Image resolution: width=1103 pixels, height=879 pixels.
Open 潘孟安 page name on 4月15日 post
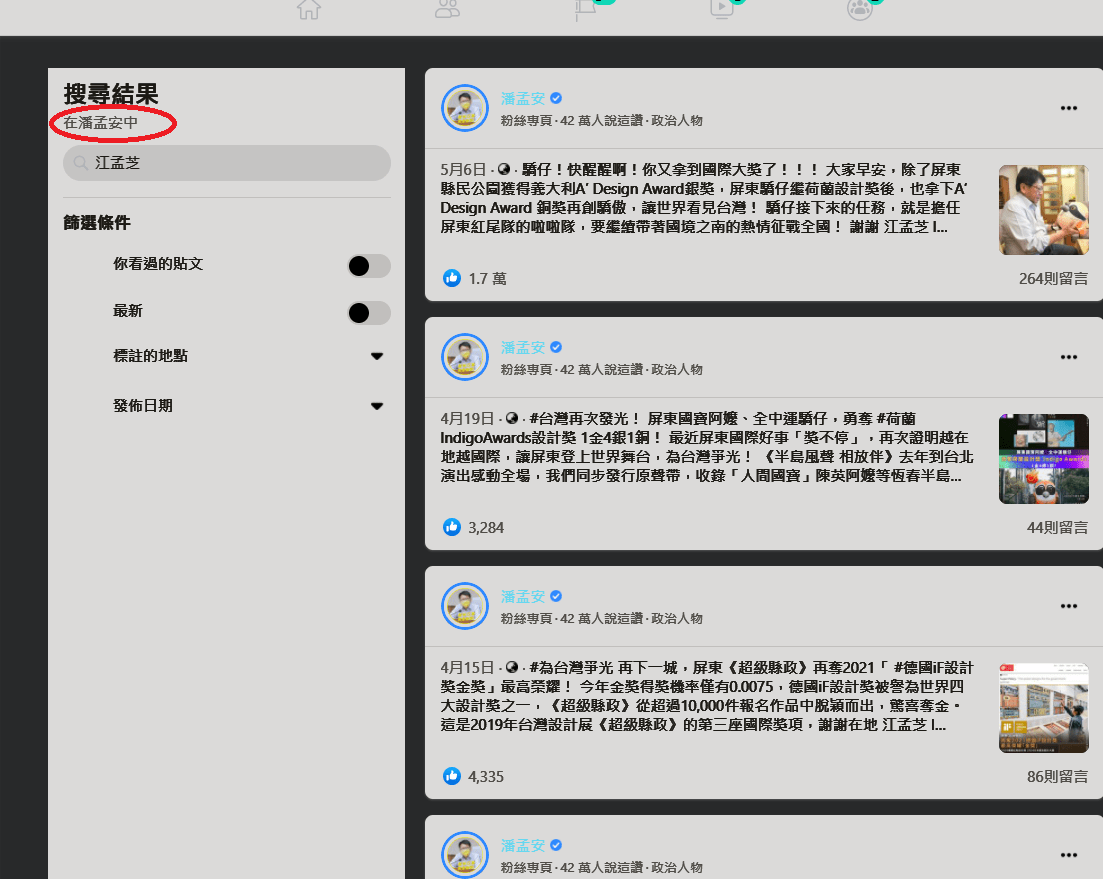pyautogui.click(x=523, y=596)
